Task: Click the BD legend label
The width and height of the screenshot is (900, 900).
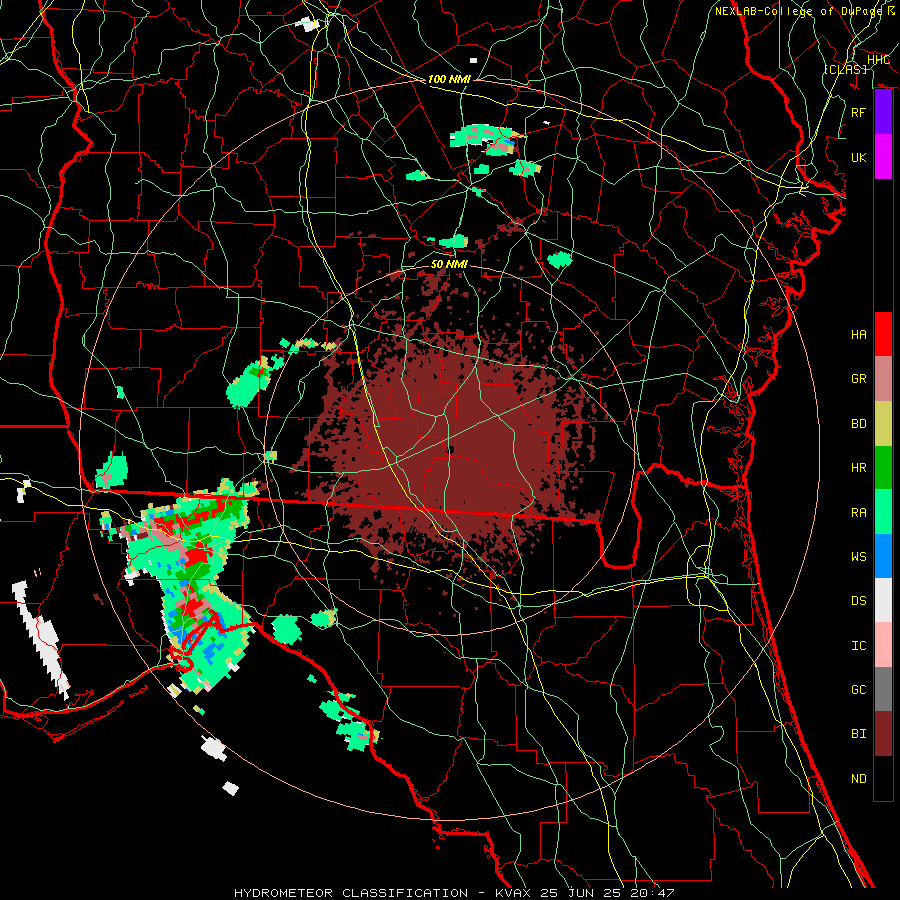Action: (858, 424)
